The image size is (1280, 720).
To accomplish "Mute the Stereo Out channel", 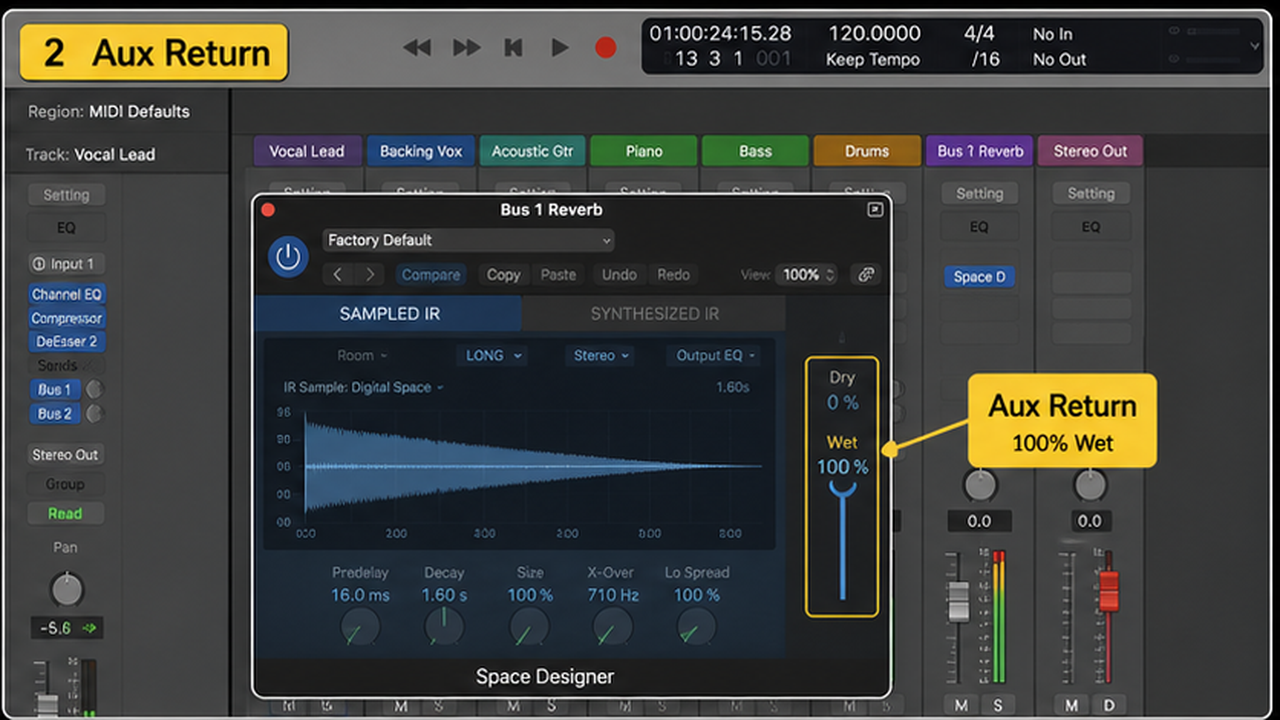I will 1072,705.
